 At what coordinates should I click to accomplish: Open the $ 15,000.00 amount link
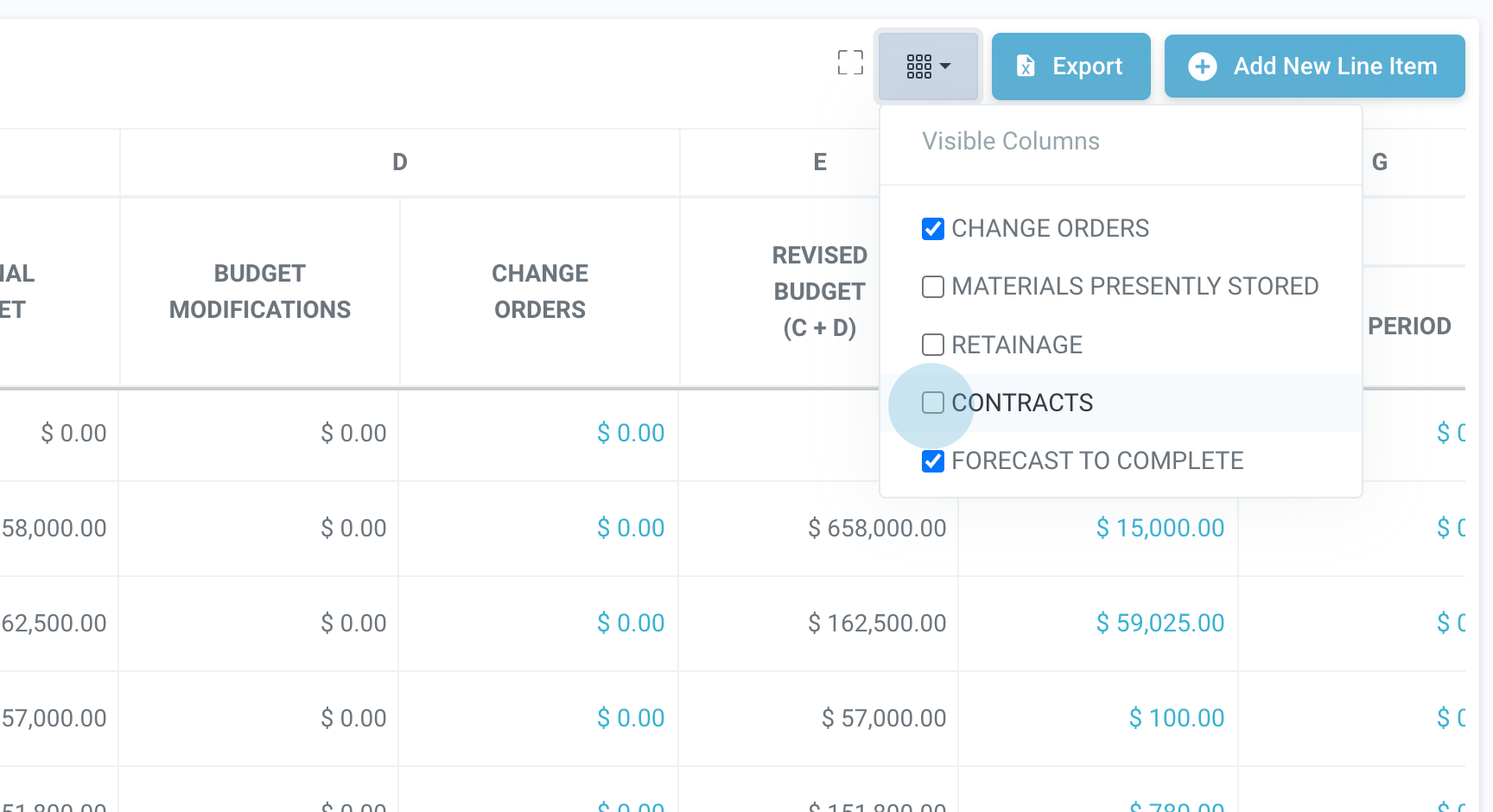(1159, 528)
